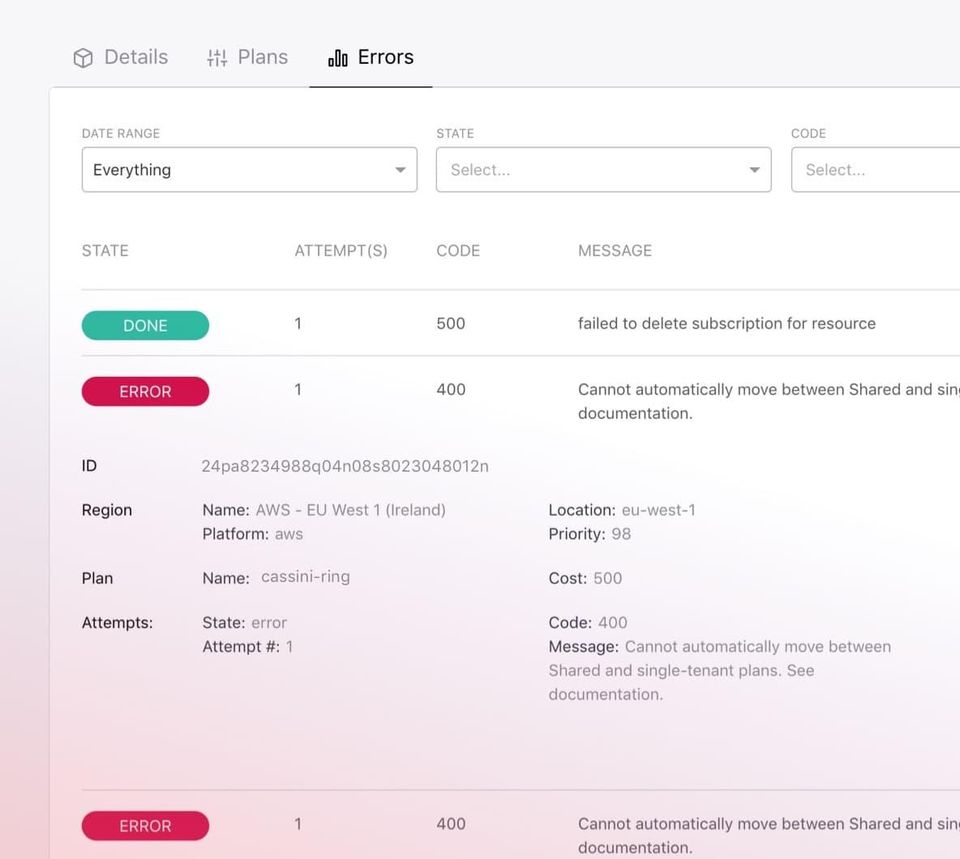Select the Errors tab
This screenshot has height=859, width=960.
pos(371,57)
